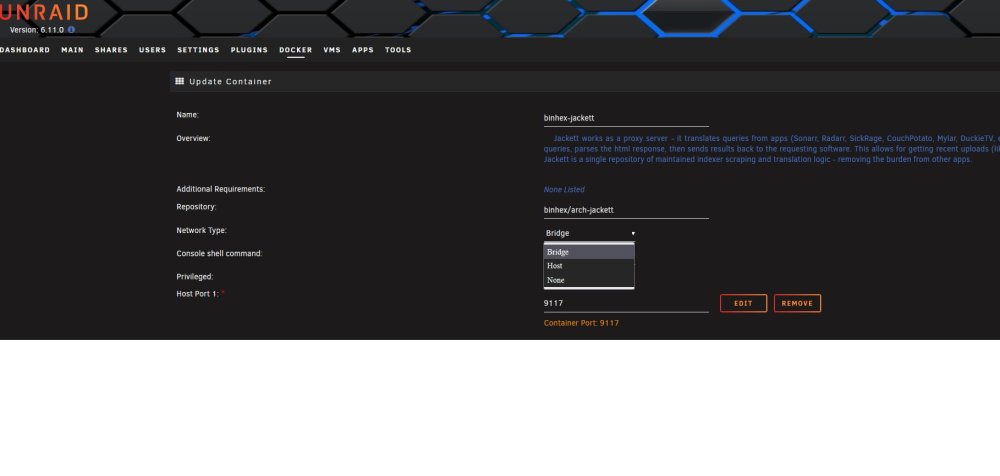Open the Dashboard menu
Viewport: 1000px width, 476px height.
(25, 50)
